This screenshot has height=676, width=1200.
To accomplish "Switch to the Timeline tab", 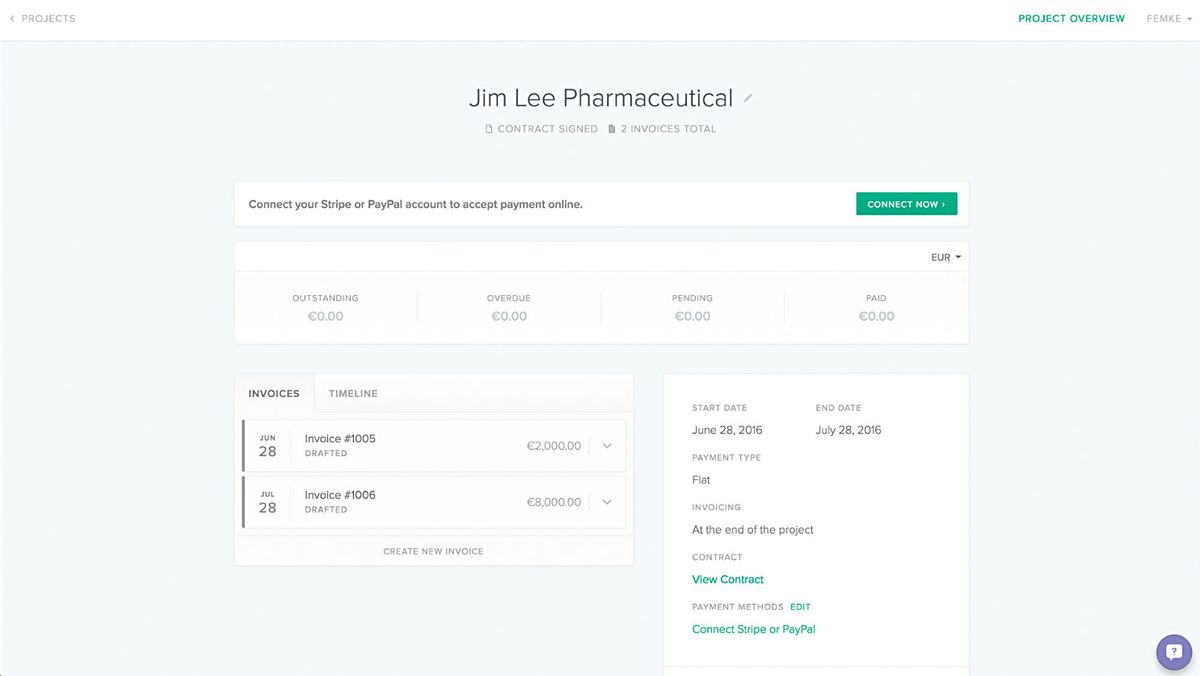I will (352, 393).
